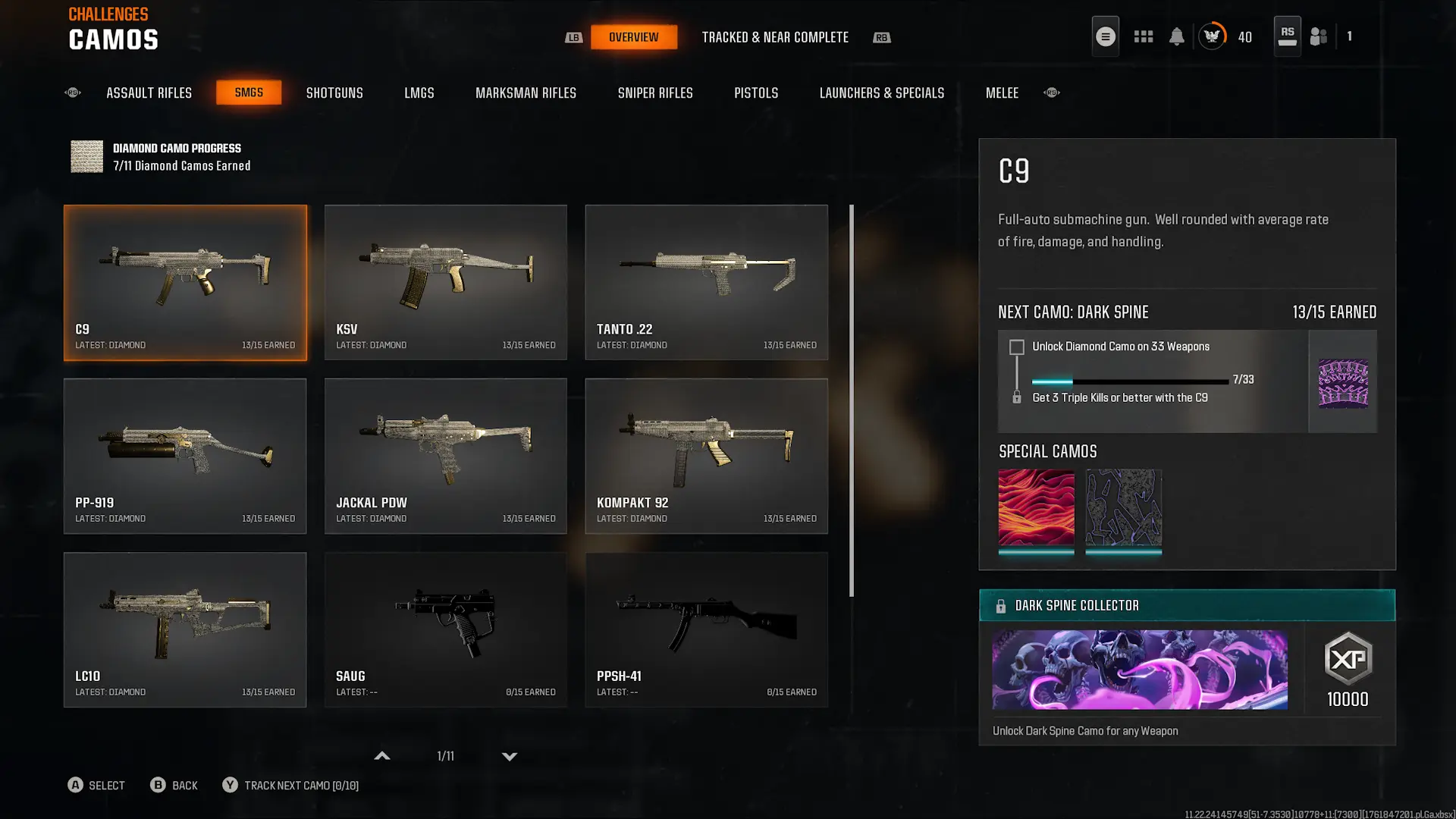
Task: Click the RB bumper icon
Action: [881, 37]
